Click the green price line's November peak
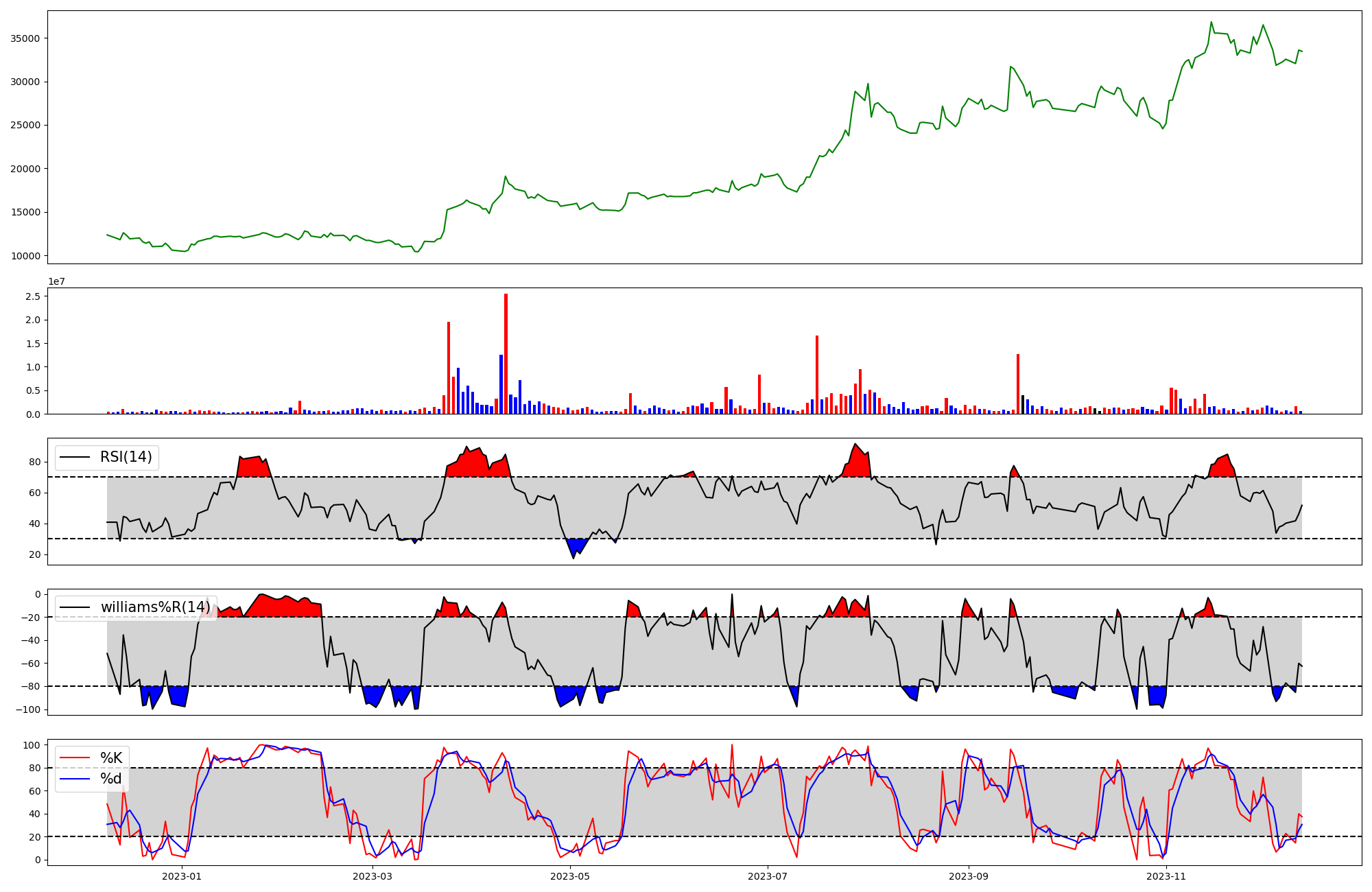Image resolution: width=1372 pixels, height=892 pixels. click(1211, 22)
